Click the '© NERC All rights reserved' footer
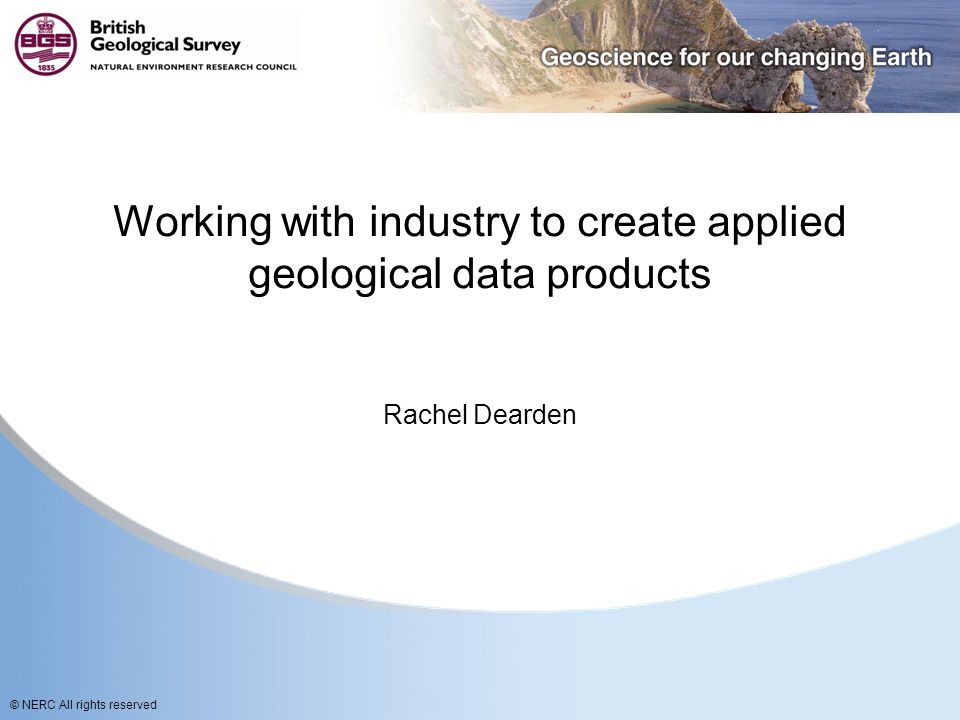Screen dimensions: 960x720 (83, 705)
